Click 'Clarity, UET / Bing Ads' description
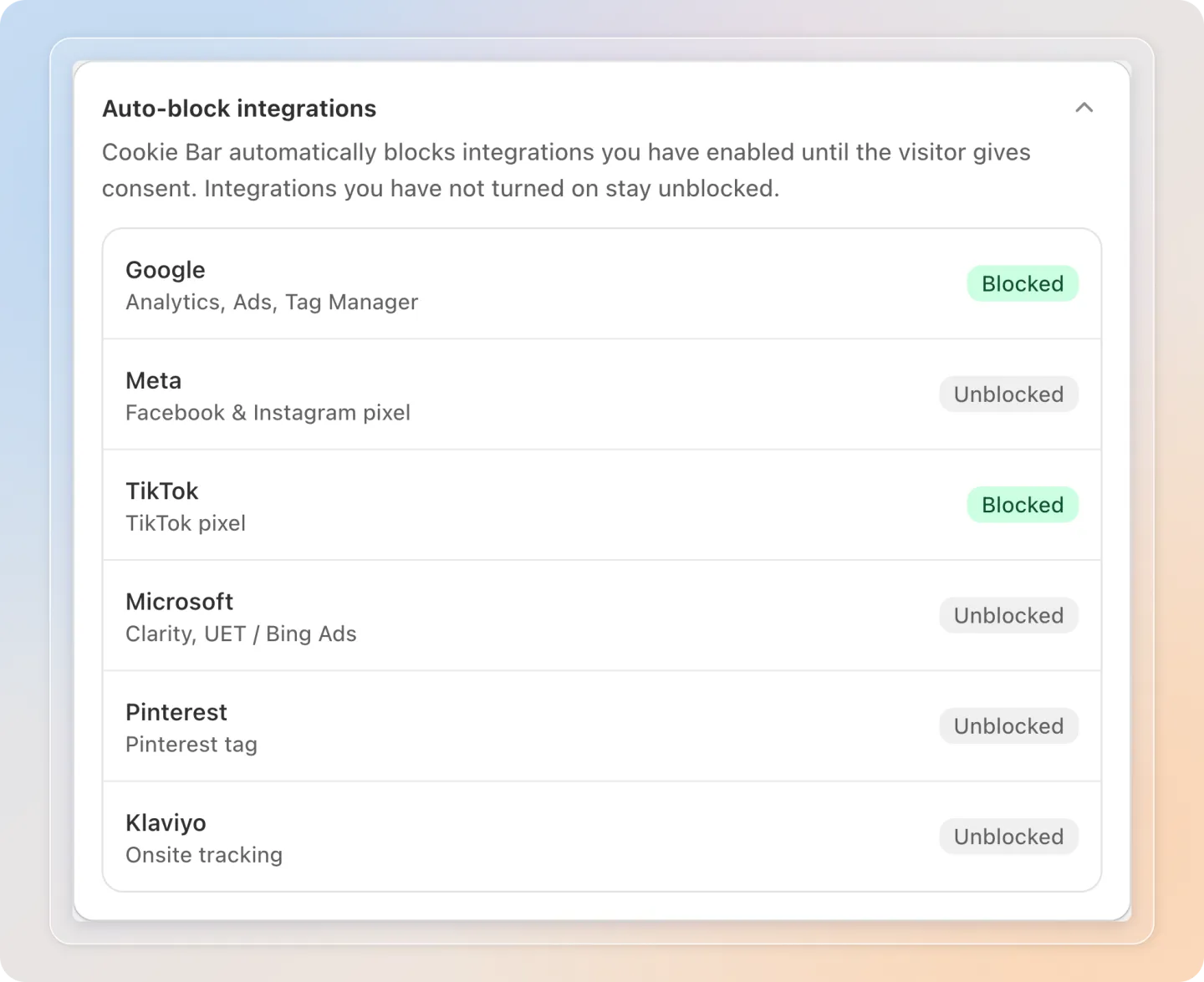1204x982 pixels. [x=241, y=634]
